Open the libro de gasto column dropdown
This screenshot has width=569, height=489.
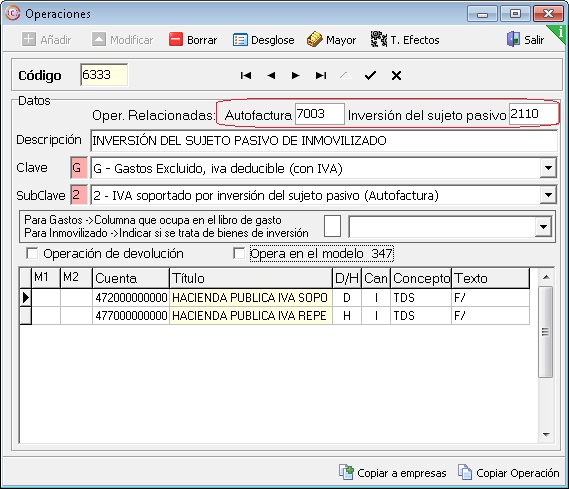tap(543, 227)
